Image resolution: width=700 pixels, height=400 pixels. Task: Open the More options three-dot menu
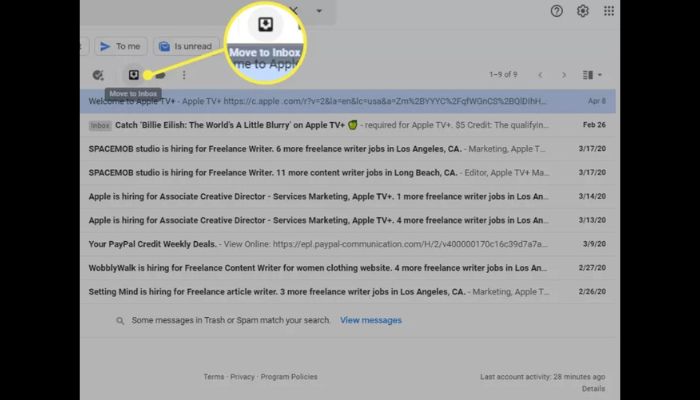184,75
